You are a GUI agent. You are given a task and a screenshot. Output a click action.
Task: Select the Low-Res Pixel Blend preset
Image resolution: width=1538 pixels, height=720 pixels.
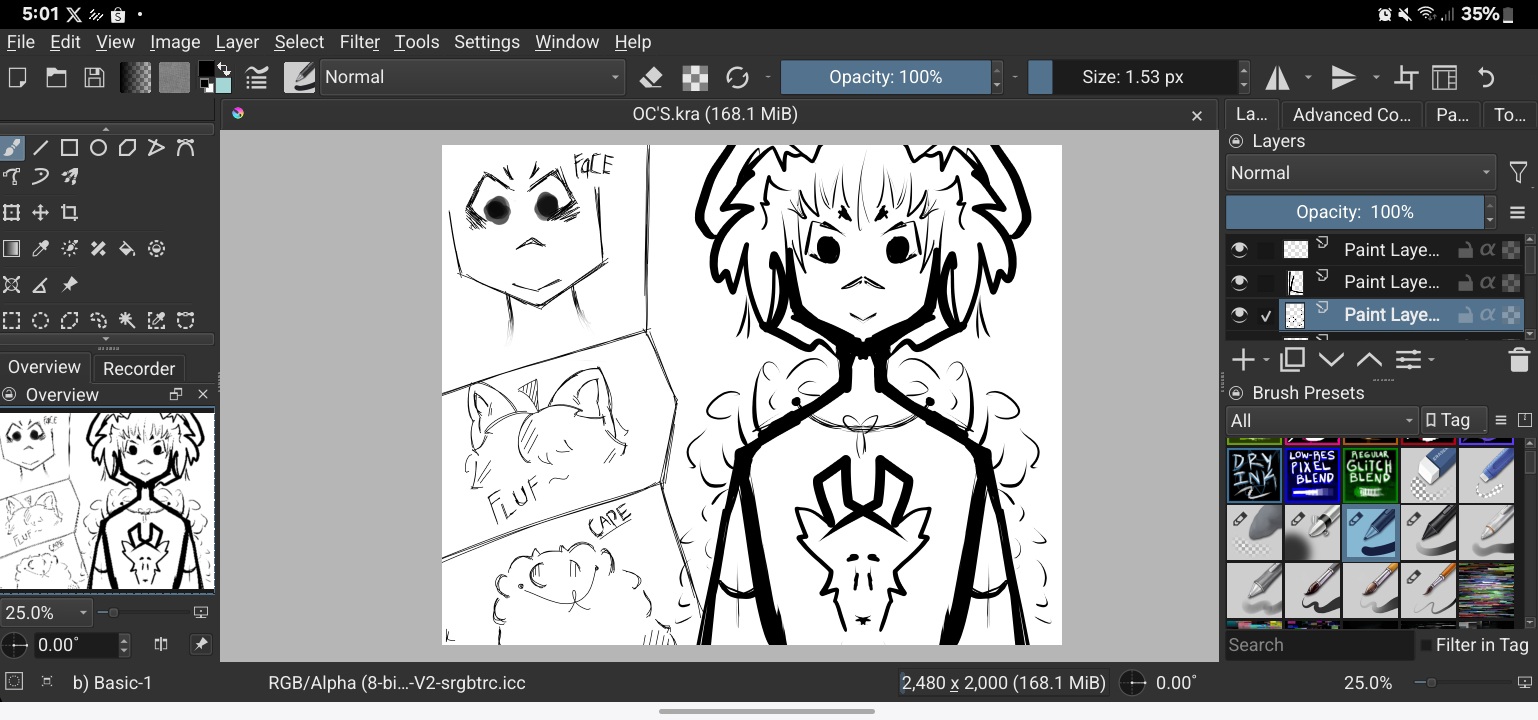1312,475
